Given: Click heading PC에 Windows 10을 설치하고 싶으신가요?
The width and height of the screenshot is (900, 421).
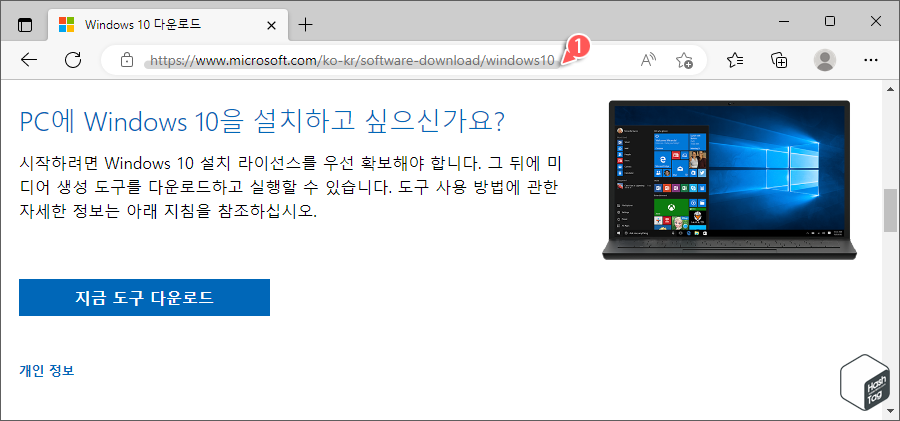Looking at the screenshot, I should coord(262,121).
